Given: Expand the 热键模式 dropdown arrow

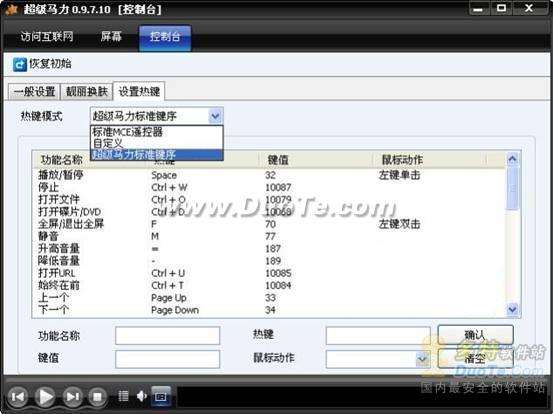Looking at the screenshot, I should point(215,116).
